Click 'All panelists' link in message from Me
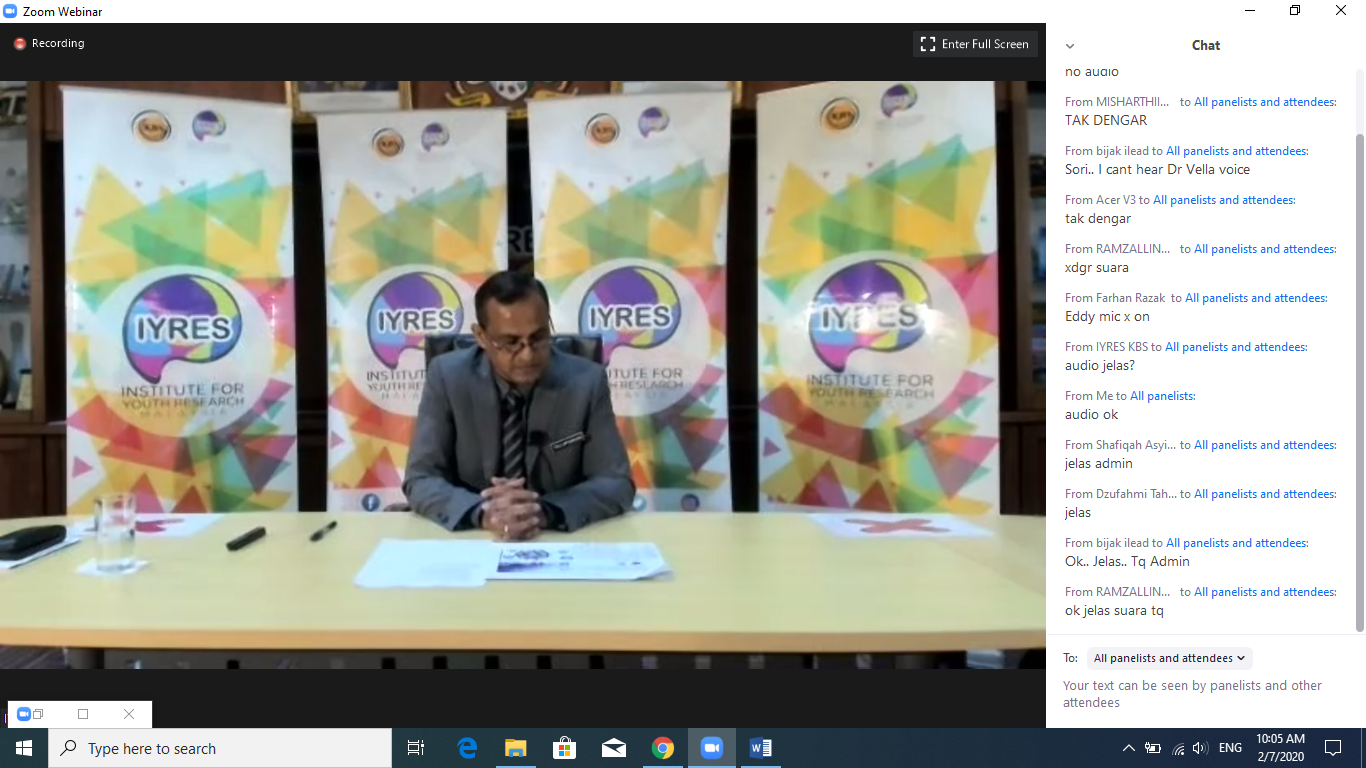 (x=1162, y=396)
